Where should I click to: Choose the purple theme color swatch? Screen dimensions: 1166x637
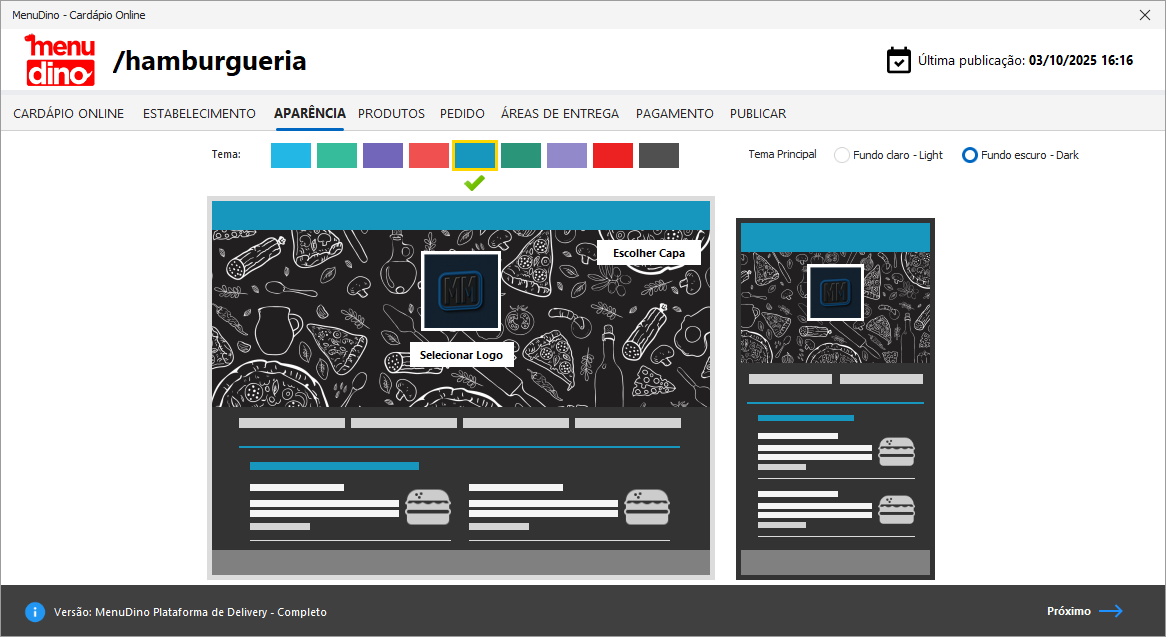click(x=383, y=155)
